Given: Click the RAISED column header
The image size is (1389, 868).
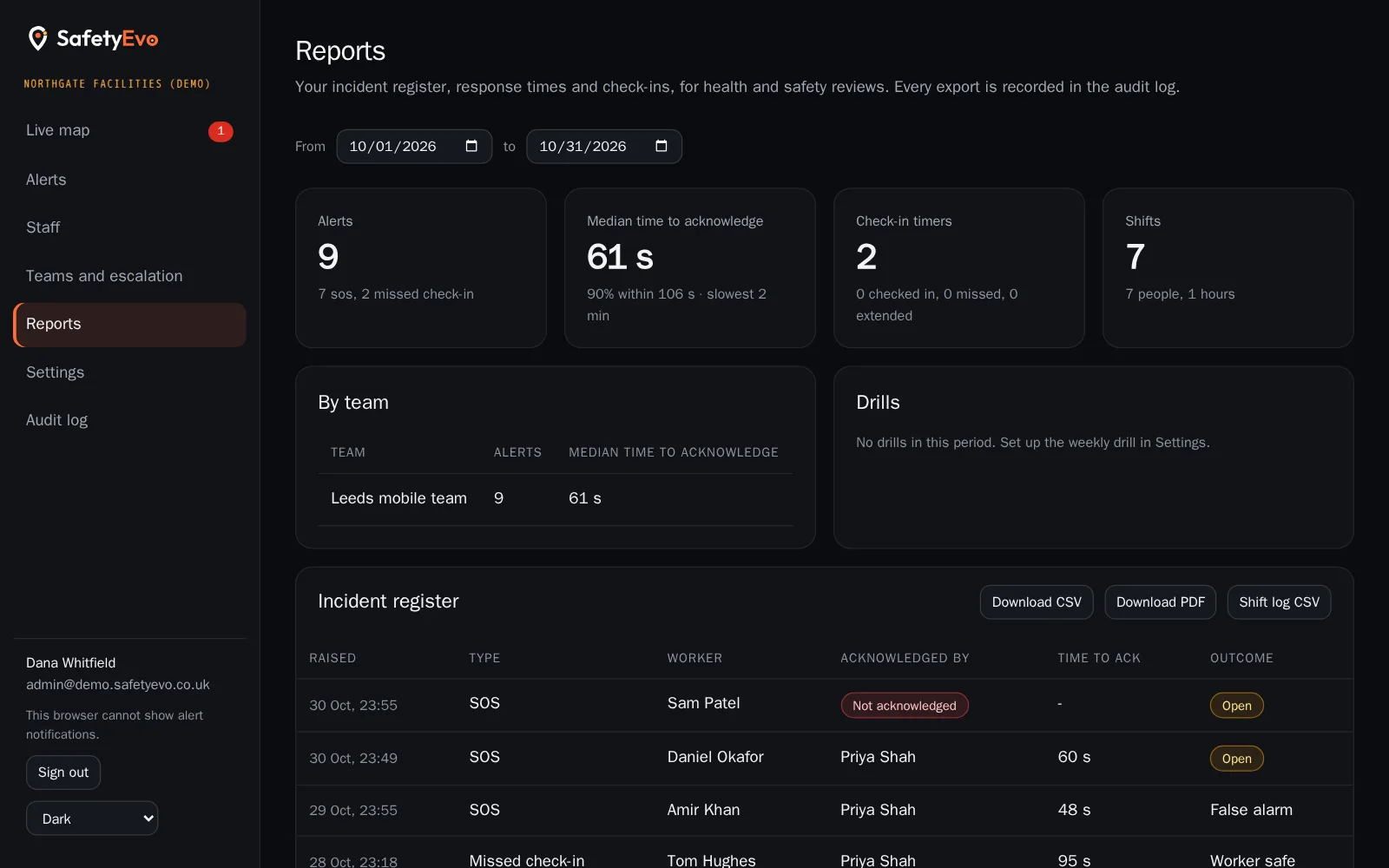Looking at the screenshot, I should click(332, 658).
